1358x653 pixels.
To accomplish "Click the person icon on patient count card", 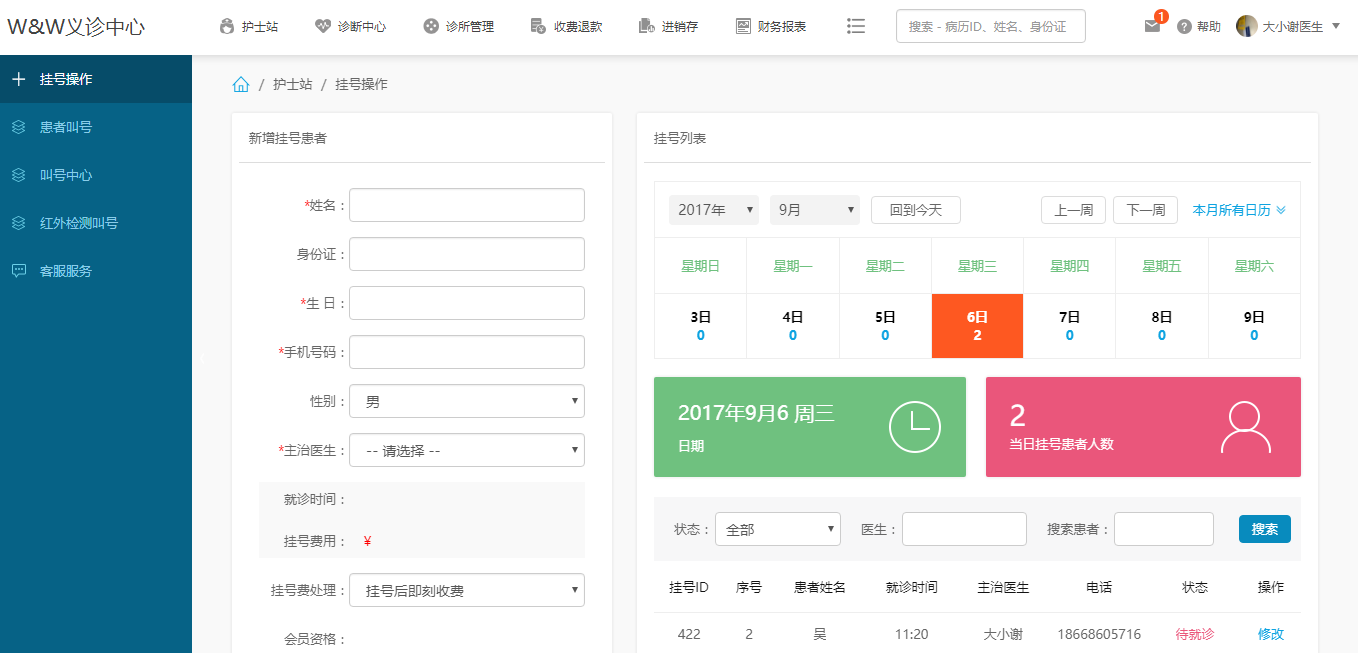I will coord(1246,428).
